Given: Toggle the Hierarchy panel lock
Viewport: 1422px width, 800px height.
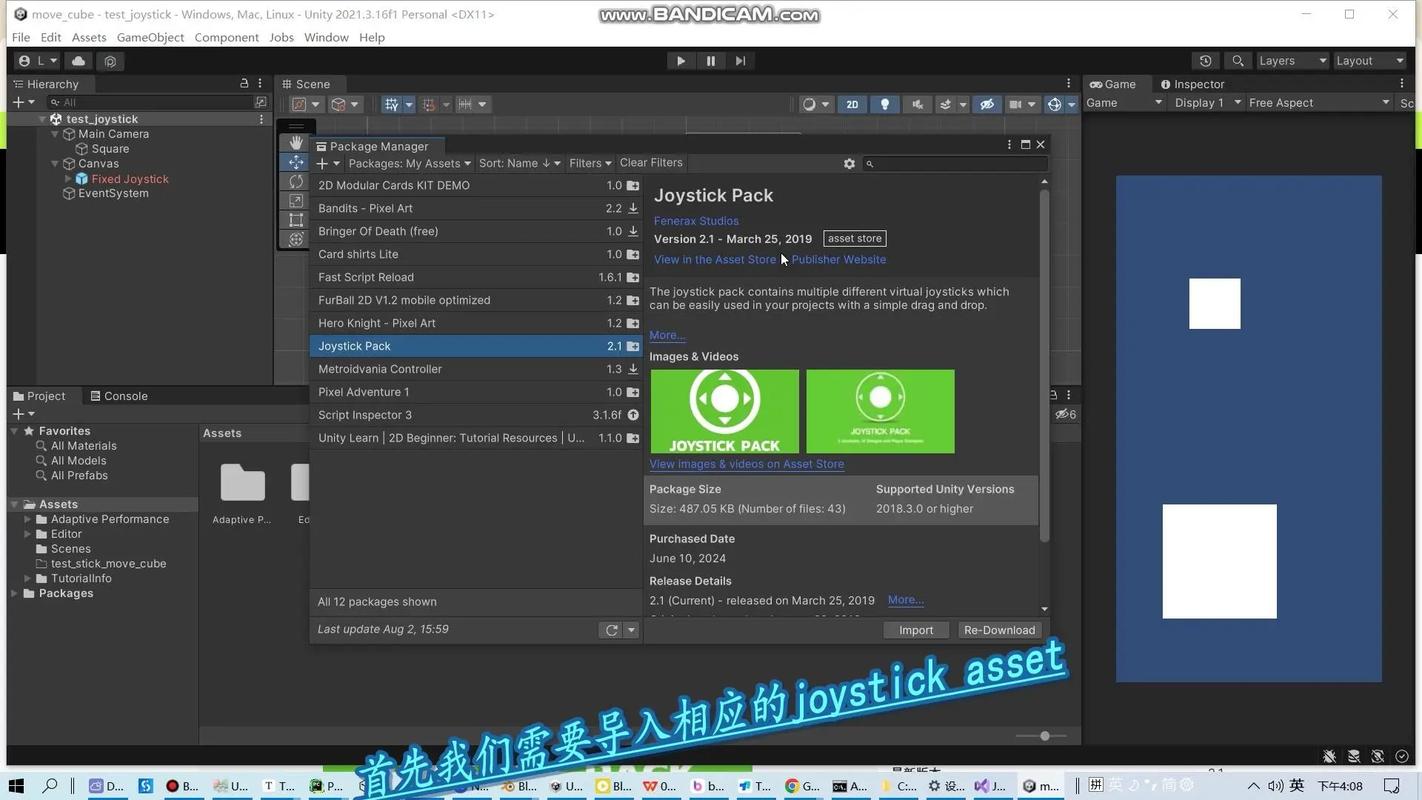Looking at the screenshot, I should 244,84.
